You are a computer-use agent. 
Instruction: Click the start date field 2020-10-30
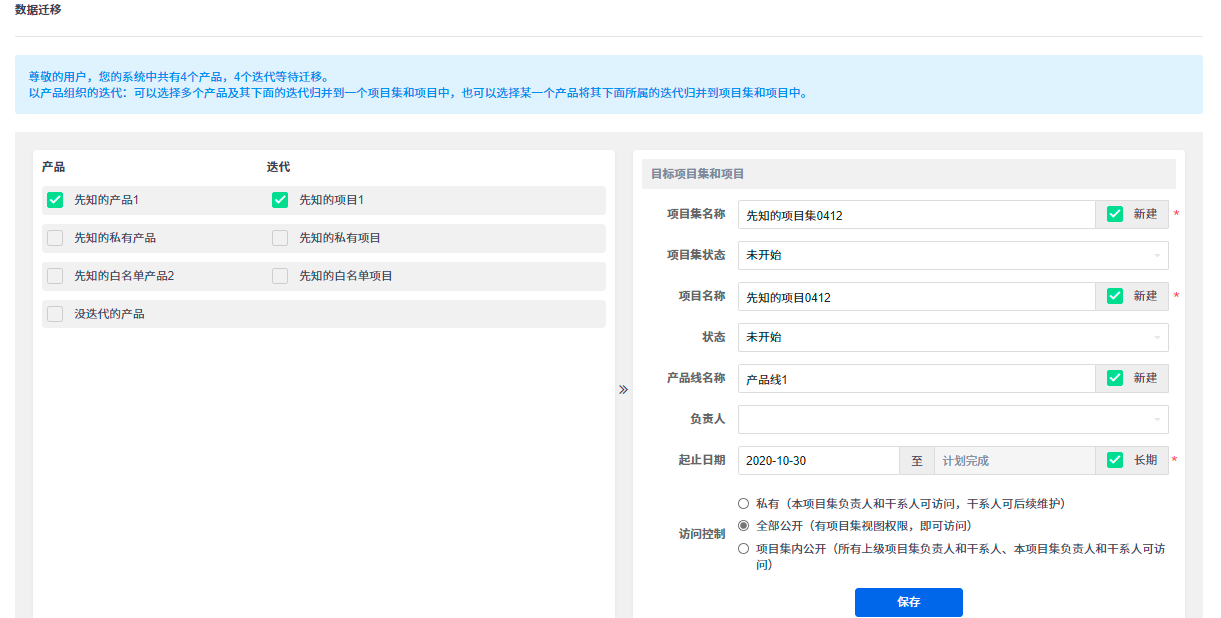(818, 461)
